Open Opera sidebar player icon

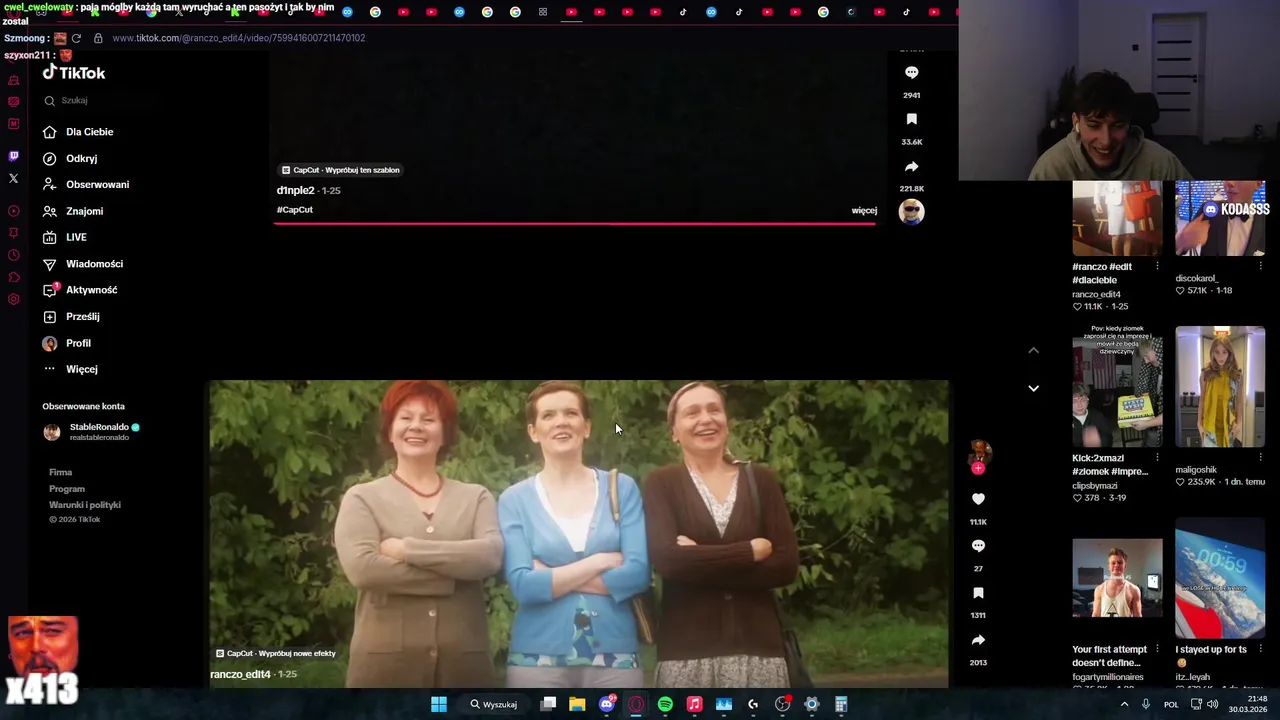tap(13, 211)
